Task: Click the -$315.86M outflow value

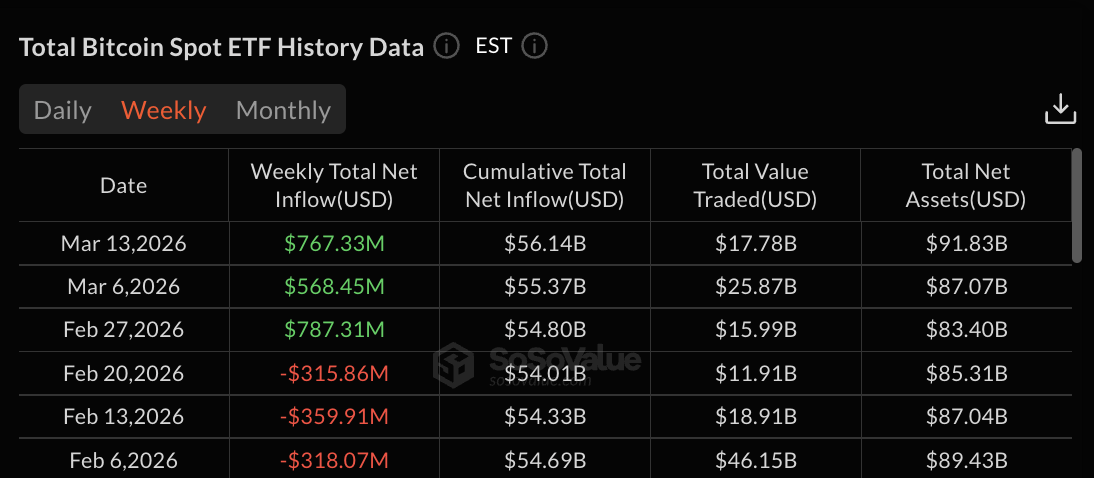Action: pos(334,373)
